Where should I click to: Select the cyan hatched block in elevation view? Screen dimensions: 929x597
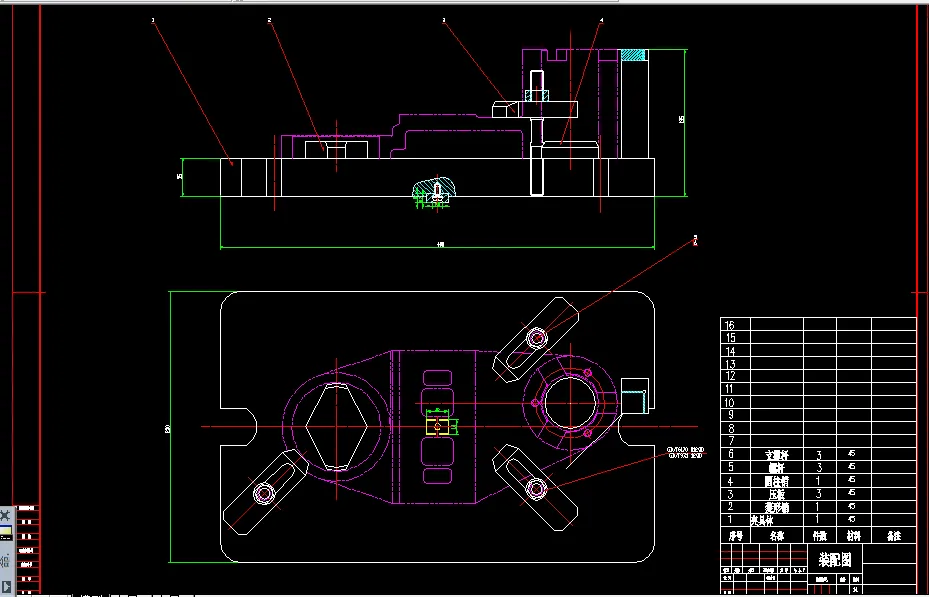[632, 55]
